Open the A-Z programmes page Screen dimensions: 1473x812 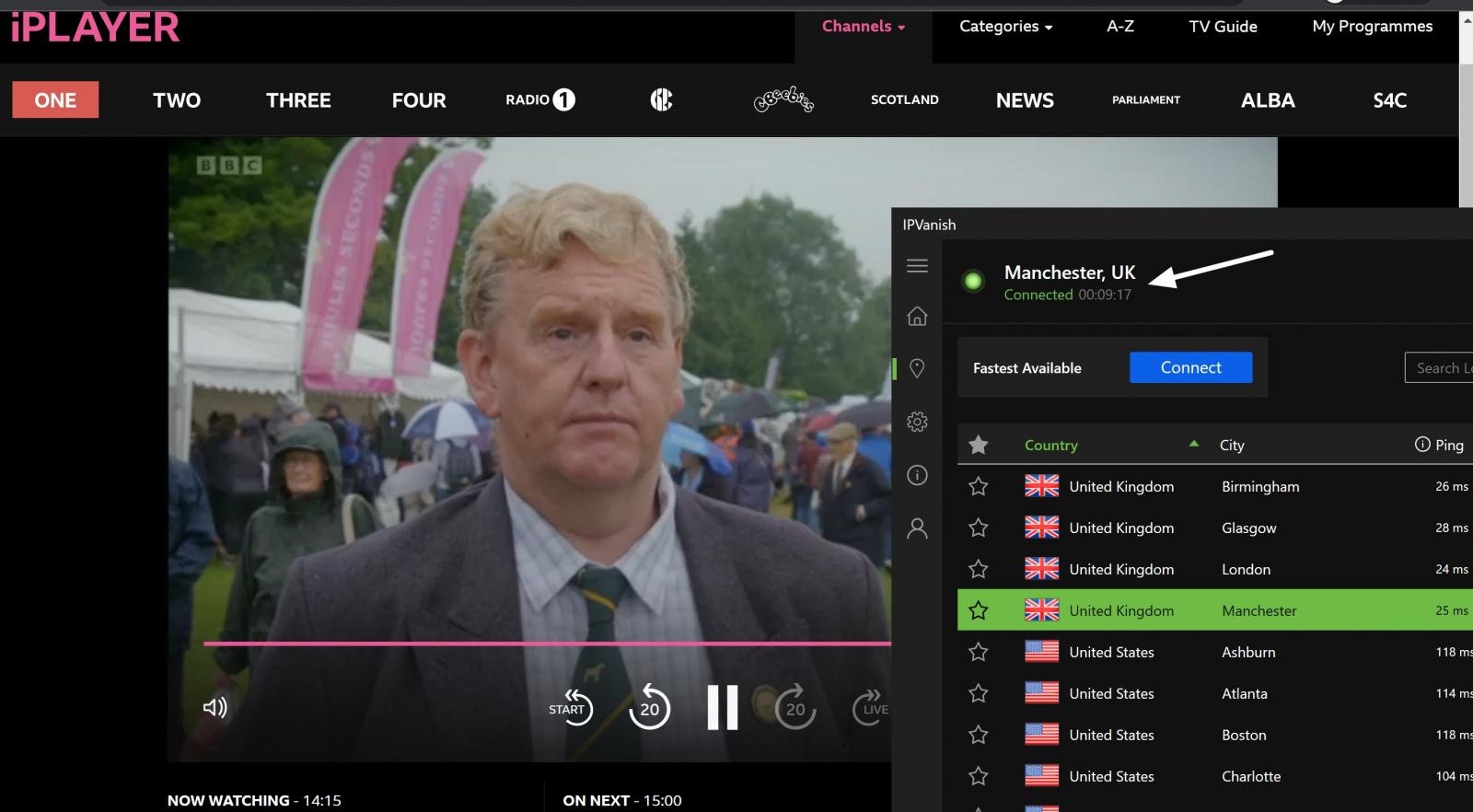1120,27
